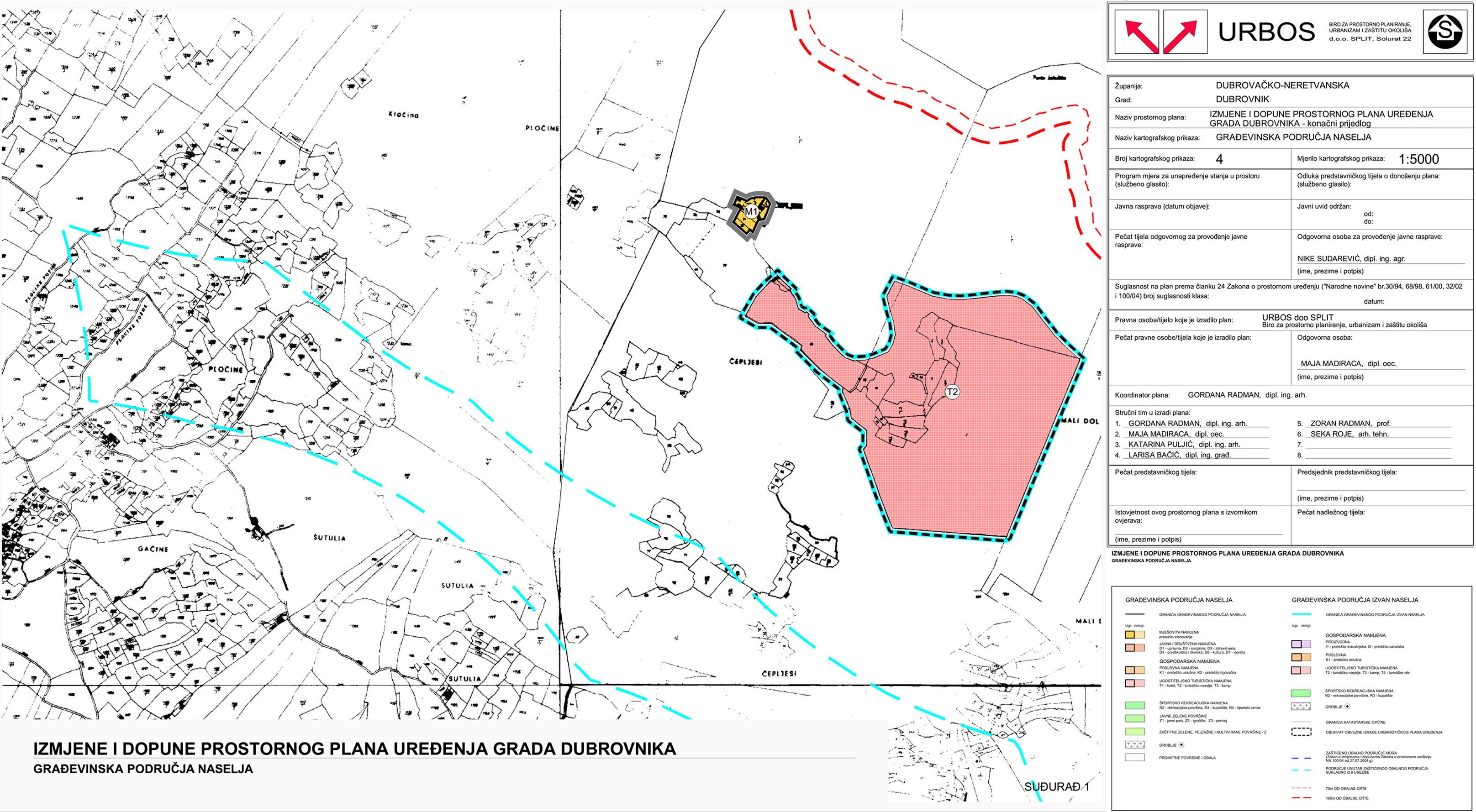Image resolution: width=1476 pixels, height=812 pixels.
Task: Click the map title IZMJENE I DOPUNE heading
Action: coord(354,749)
